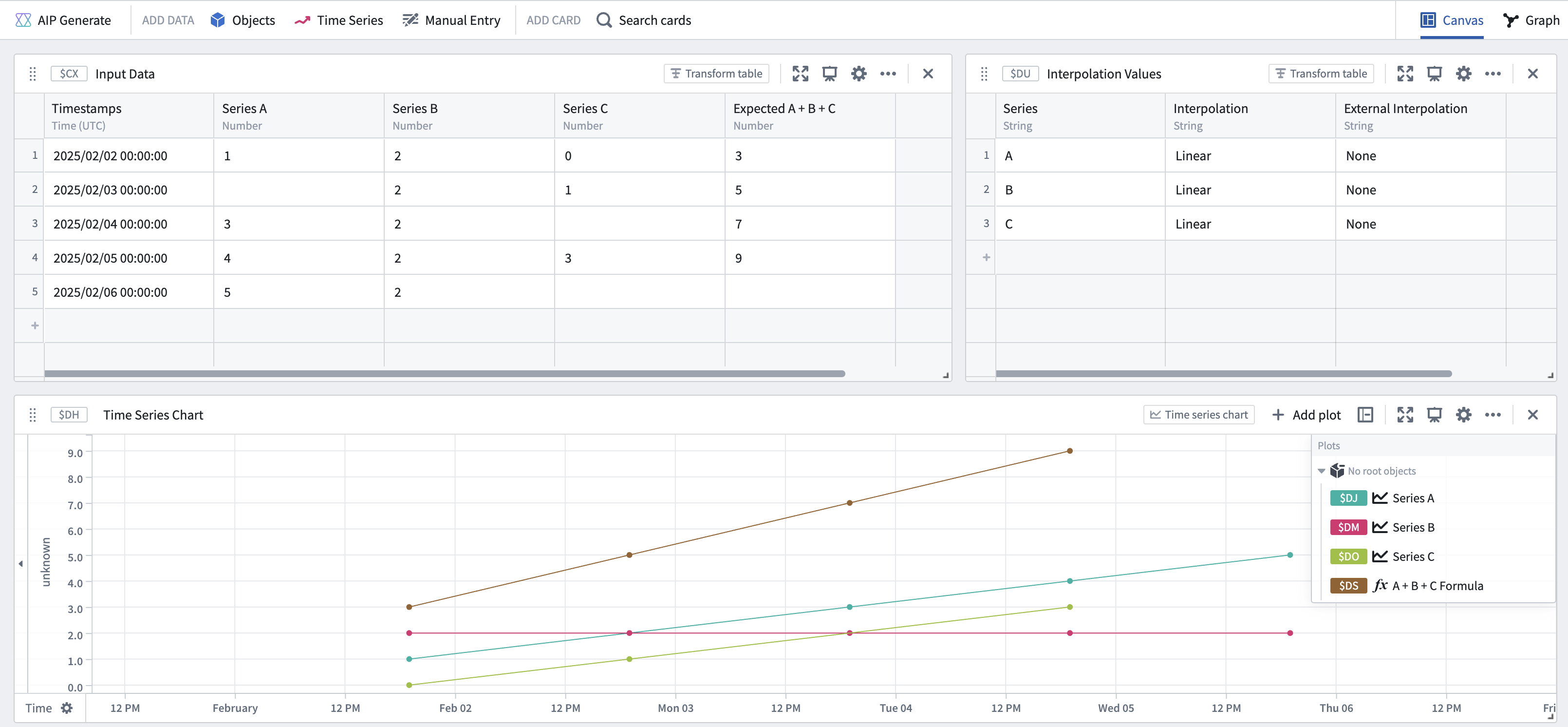The width and height of the screenshot is (1568, 727).
Task: Select the Series B column header
Action: pos(469,115)
